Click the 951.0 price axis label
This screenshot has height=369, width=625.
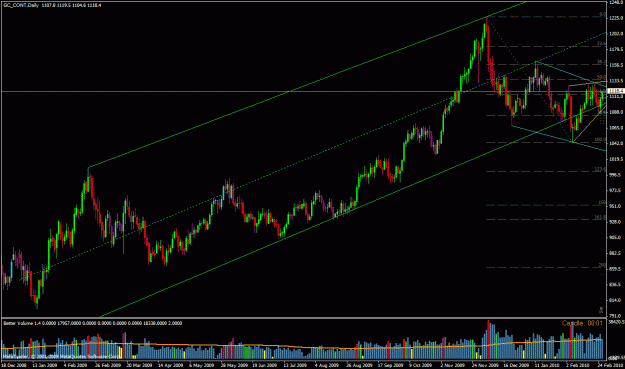click(x=616, y=206)
